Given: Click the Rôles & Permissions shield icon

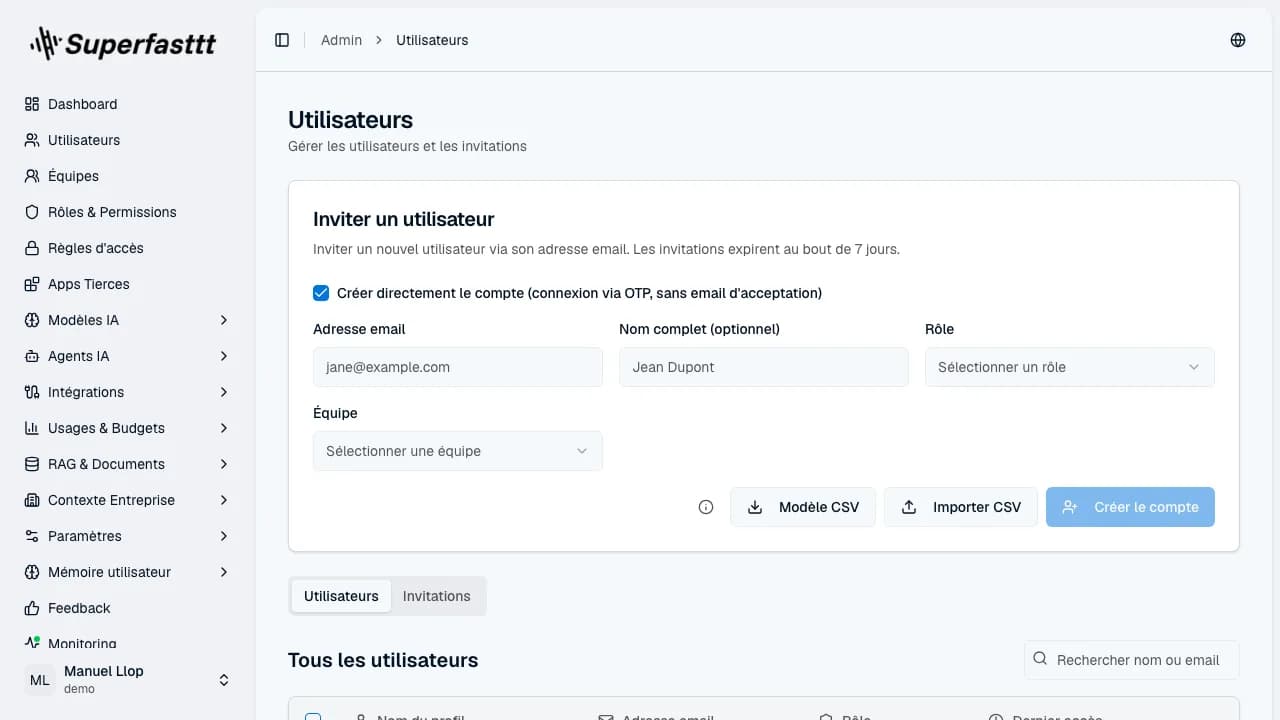Looking at the screenshot, I should point(32,212).
